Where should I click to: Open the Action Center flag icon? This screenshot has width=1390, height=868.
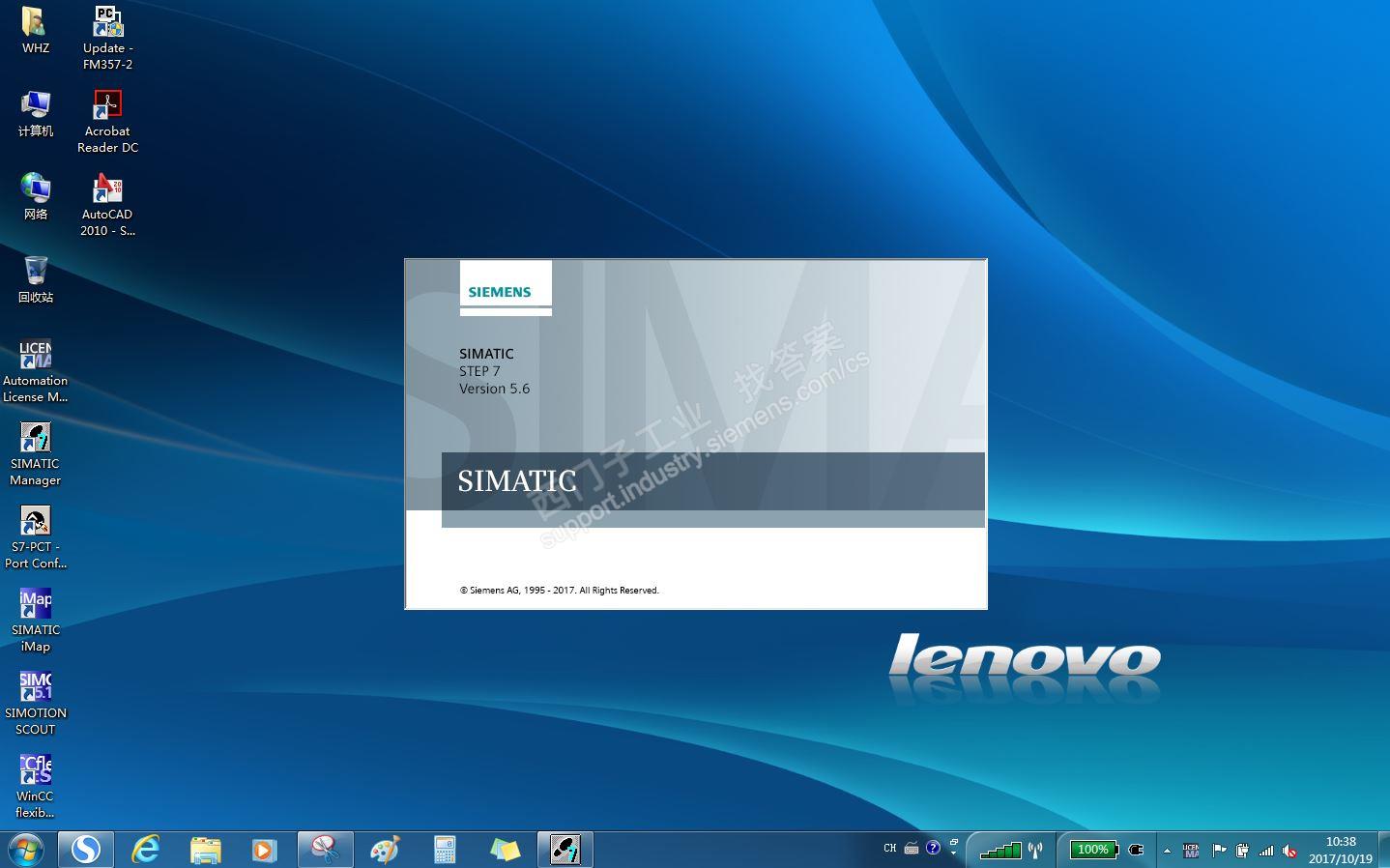pos(1219,851)
